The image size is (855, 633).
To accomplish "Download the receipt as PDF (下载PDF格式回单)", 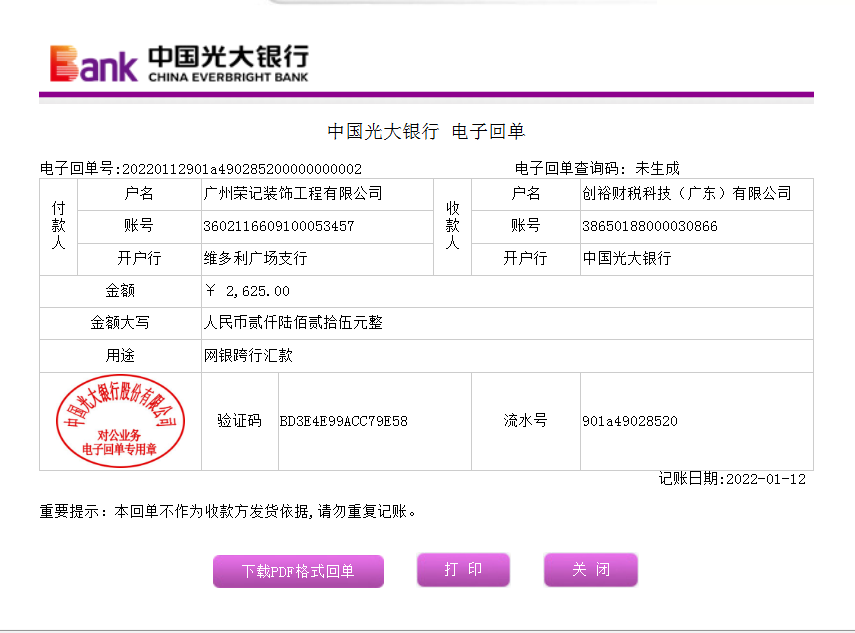I will click(298, 571).
